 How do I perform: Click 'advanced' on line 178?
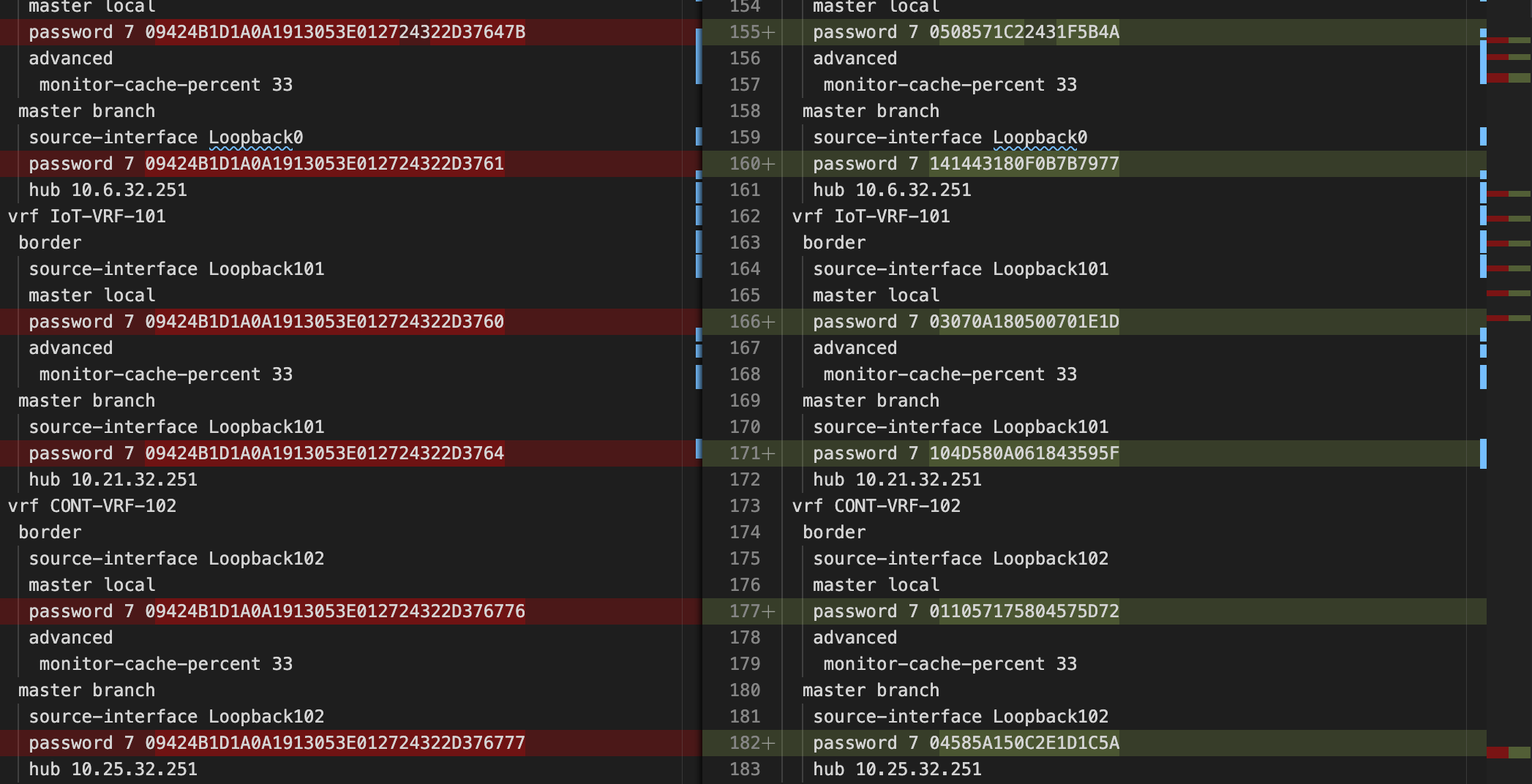(x=855, y=638)
